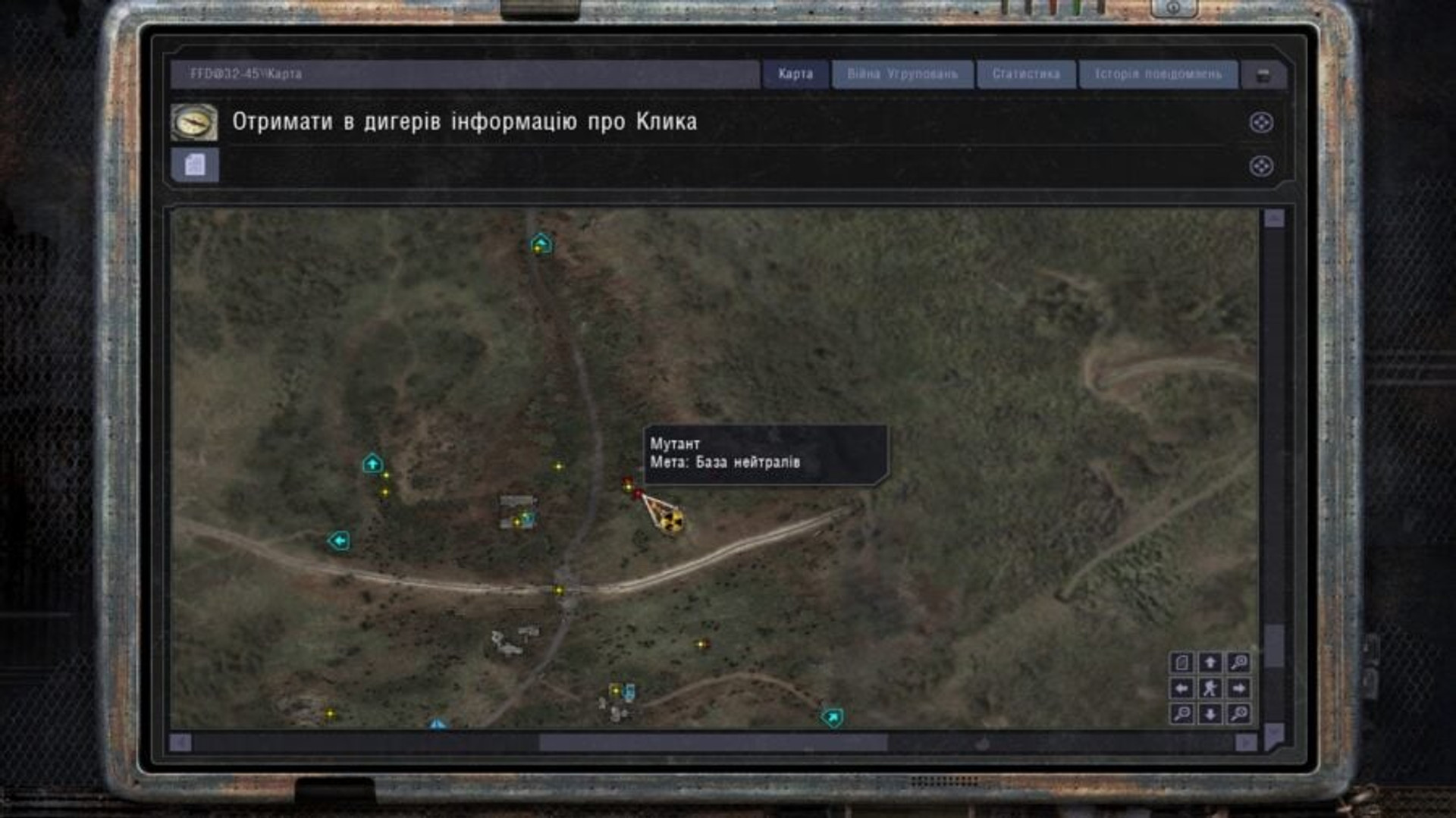Click the yellow-orange dot south of the road
Viewport: 1456px width, 818px height.
(701, 644)
